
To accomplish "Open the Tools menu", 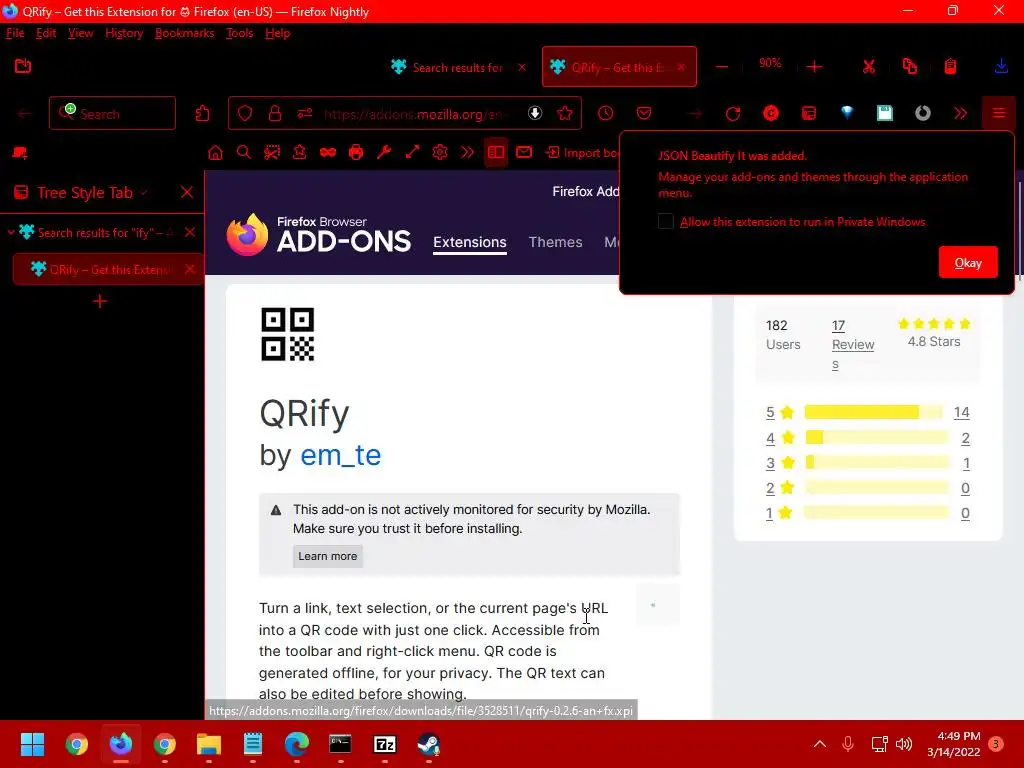I will tap(240, 33).
